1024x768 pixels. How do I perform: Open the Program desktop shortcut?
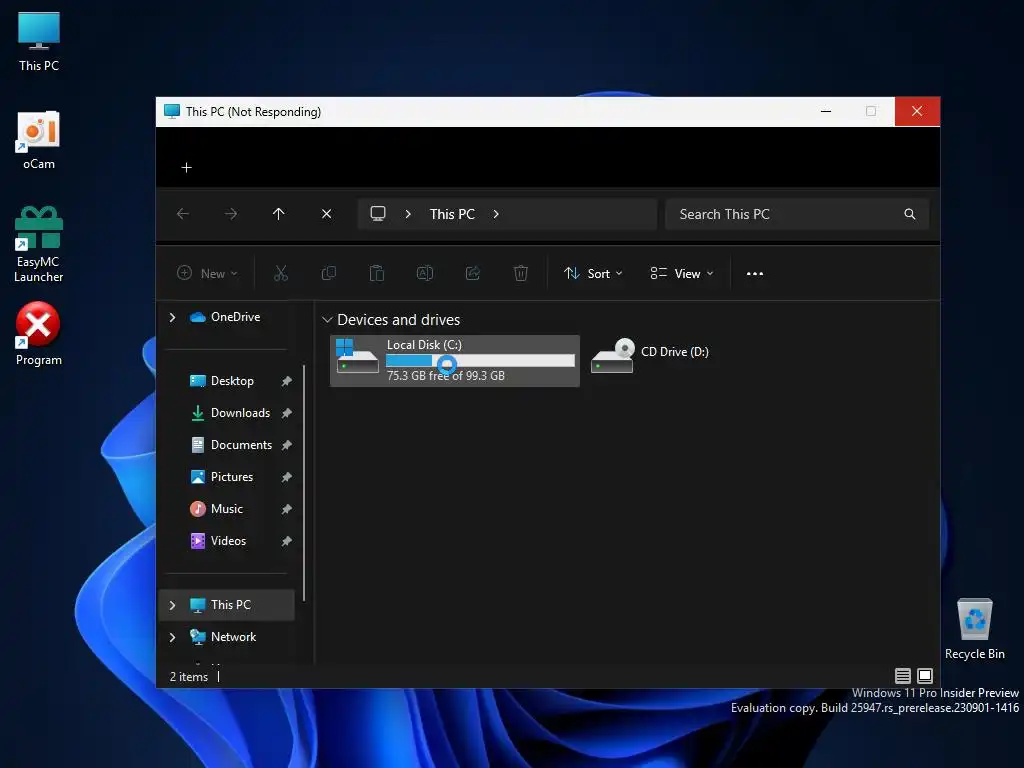39,334
